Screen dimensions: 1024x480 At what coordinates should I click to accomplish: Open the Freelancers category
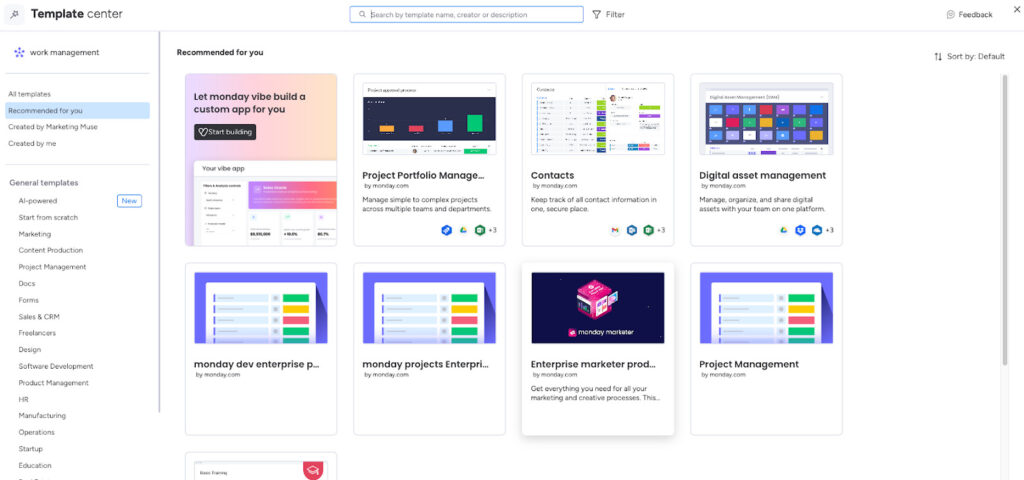tap(37, 333)
